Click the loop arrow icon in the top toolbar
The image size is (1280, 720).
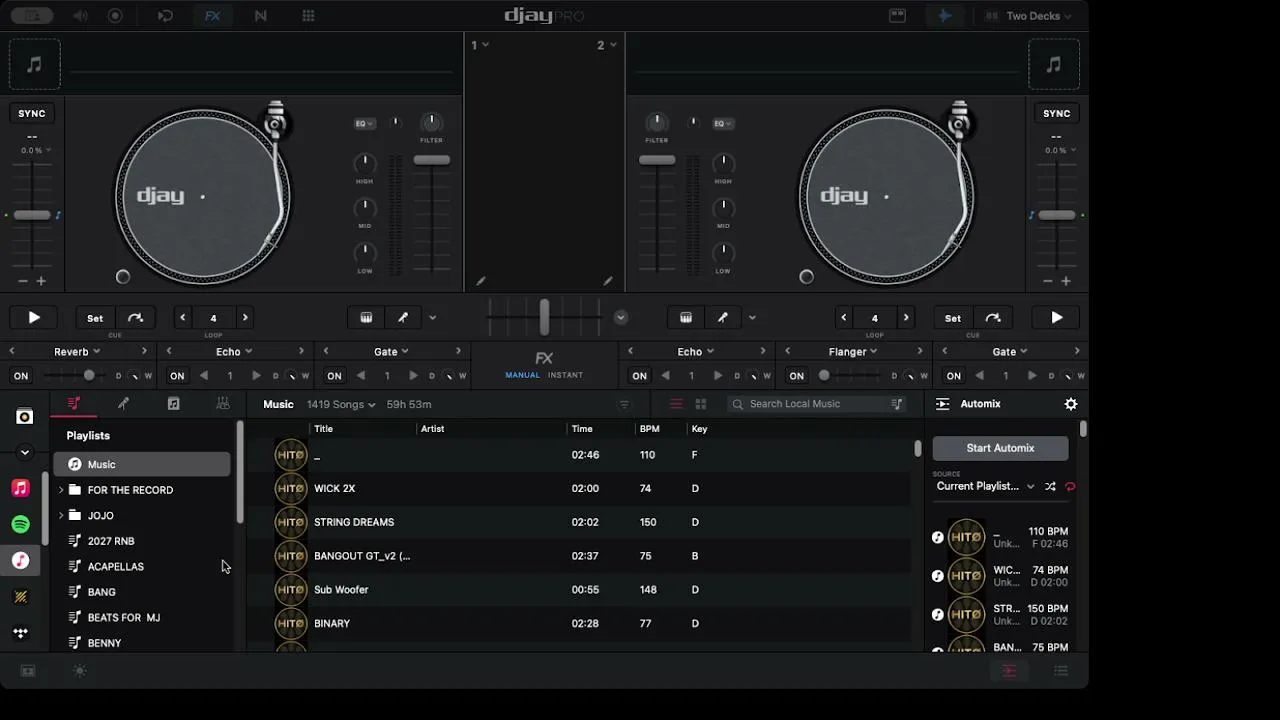pyautogui.click(x=165, y=16)
